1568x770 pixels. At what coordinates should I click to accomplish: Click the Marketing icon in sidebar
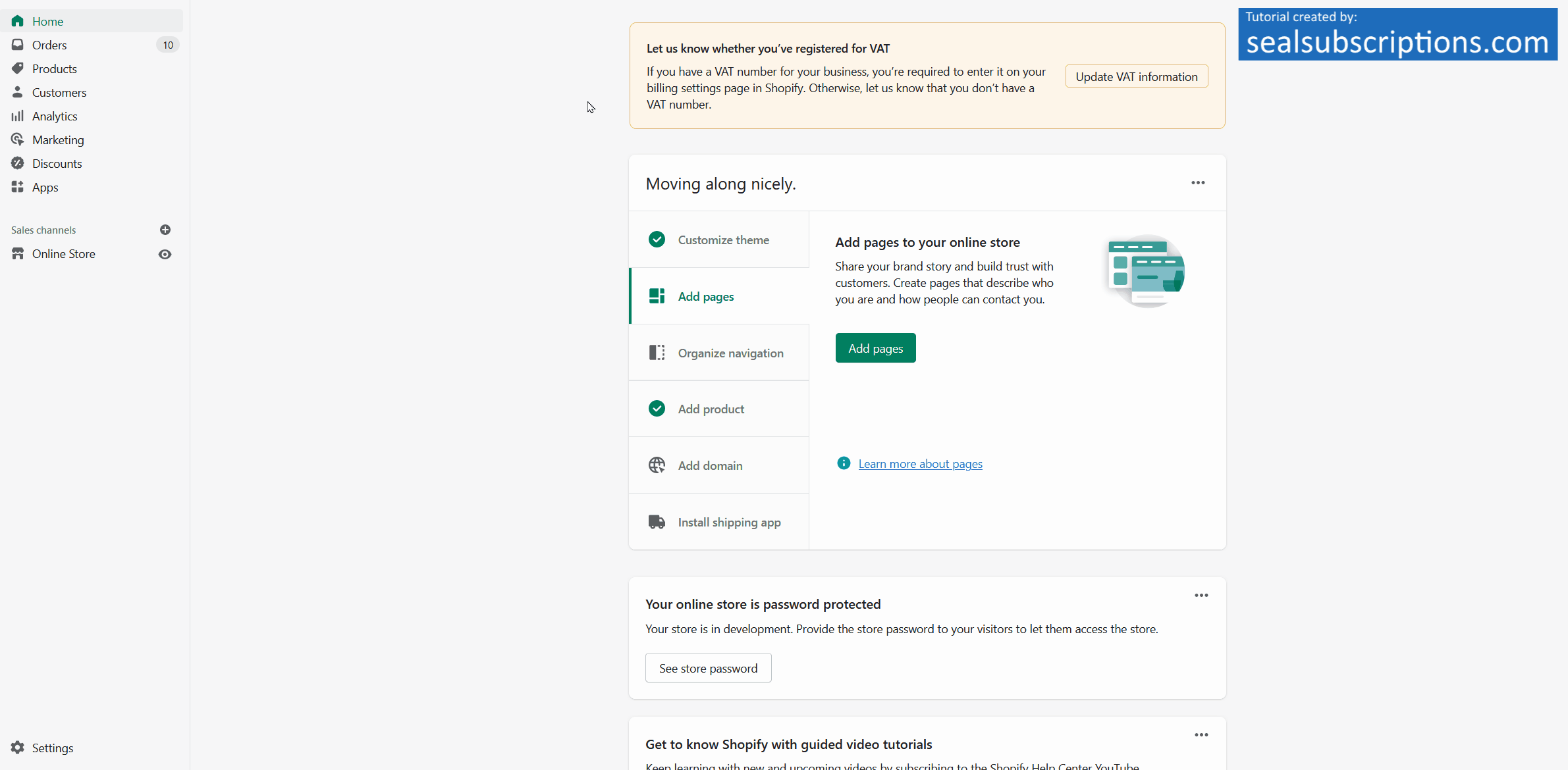[18, 140]
